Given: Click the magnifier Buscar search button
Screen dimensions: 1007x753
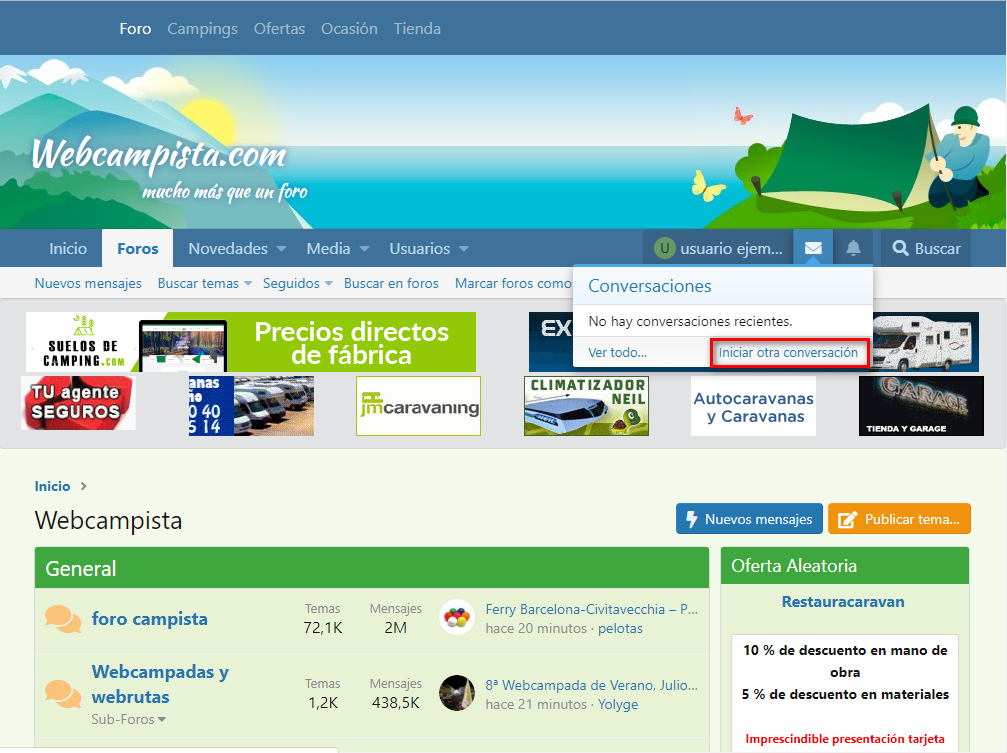Looking at the screenshot, I should (926, 248).
